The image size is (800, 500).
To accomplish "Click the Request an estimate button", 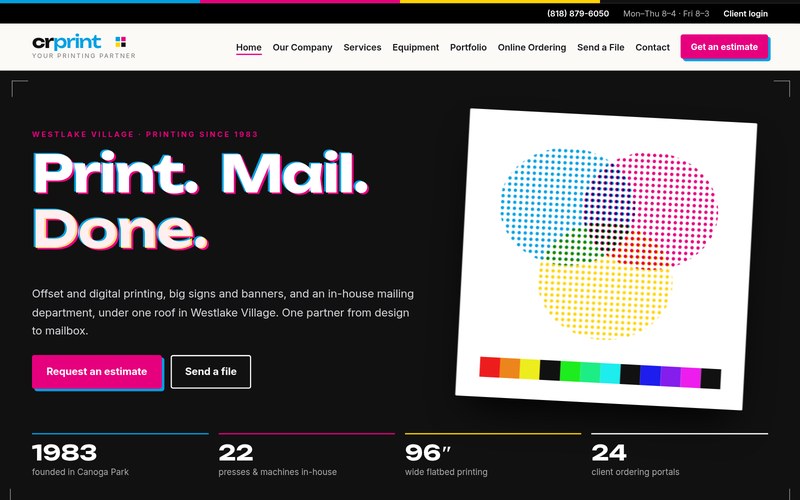I will coord(96,371).
